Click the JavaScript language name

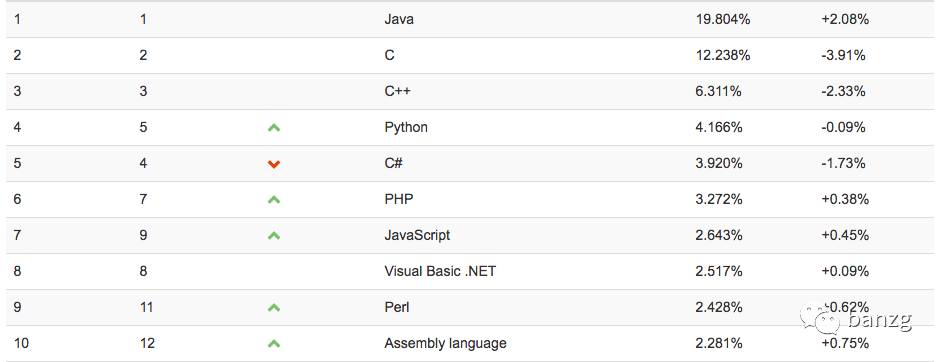[x=417, y=235]
